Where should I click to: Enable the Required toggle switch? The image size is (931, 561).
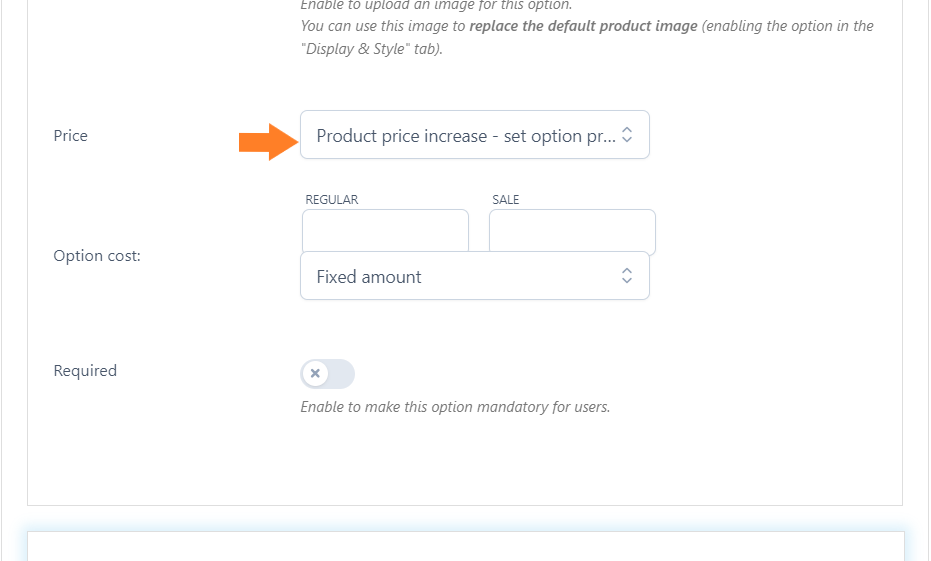(327, 373)
